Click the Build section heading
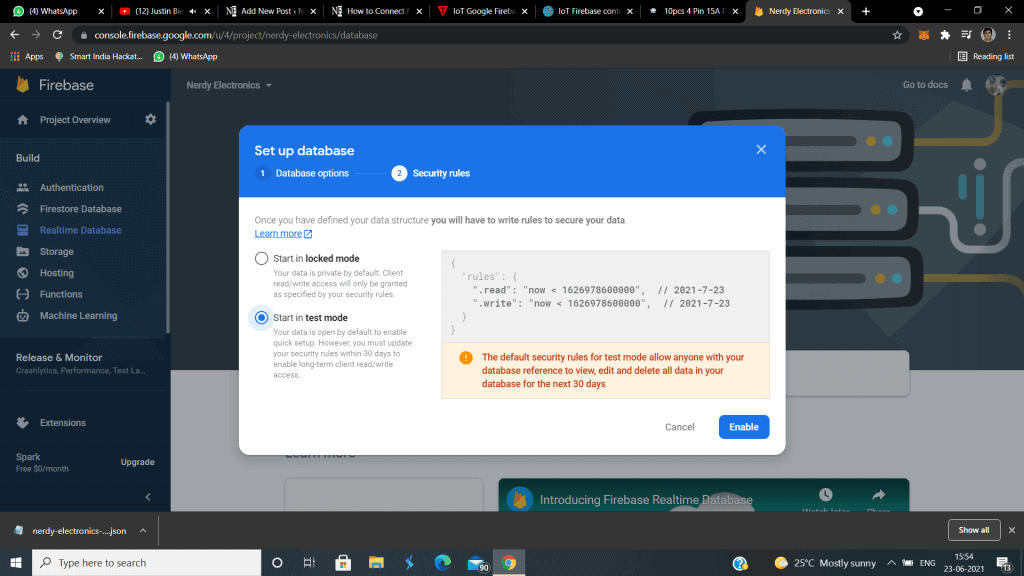1024x576 pixels. 27,158
